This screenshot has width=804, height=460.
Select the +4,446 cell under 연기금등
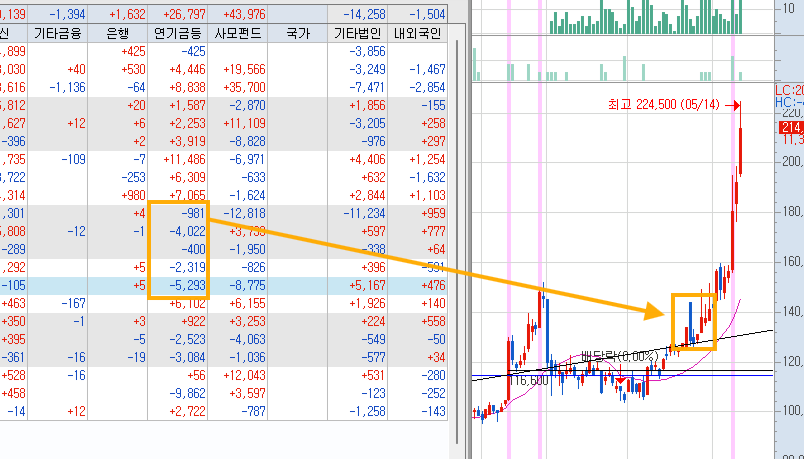point(187,69)
